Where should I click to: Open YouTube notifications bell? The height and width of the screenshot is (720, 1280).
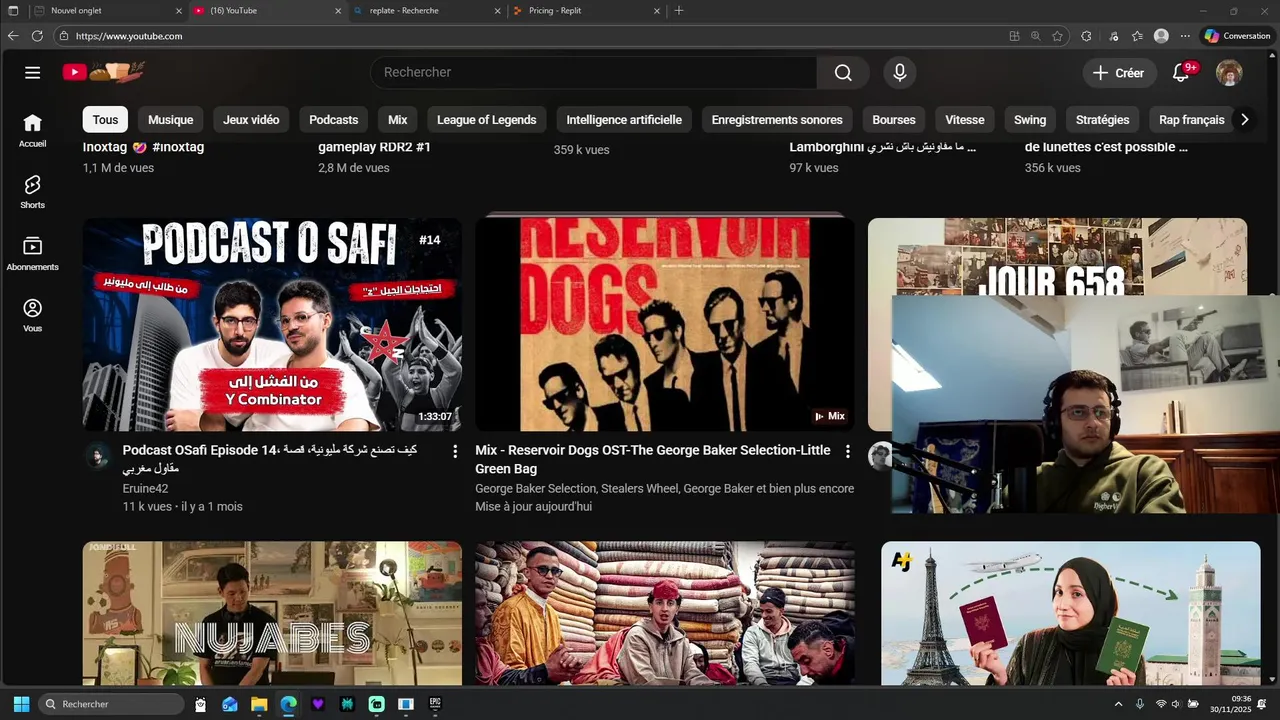1181,73
